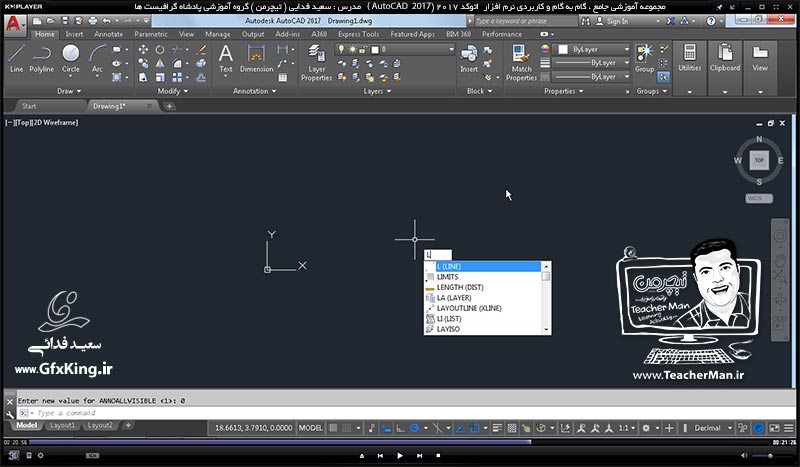Toggle snap mode in status bar
Viewport: 800px width, 467px height.
[x=346, y=428]
